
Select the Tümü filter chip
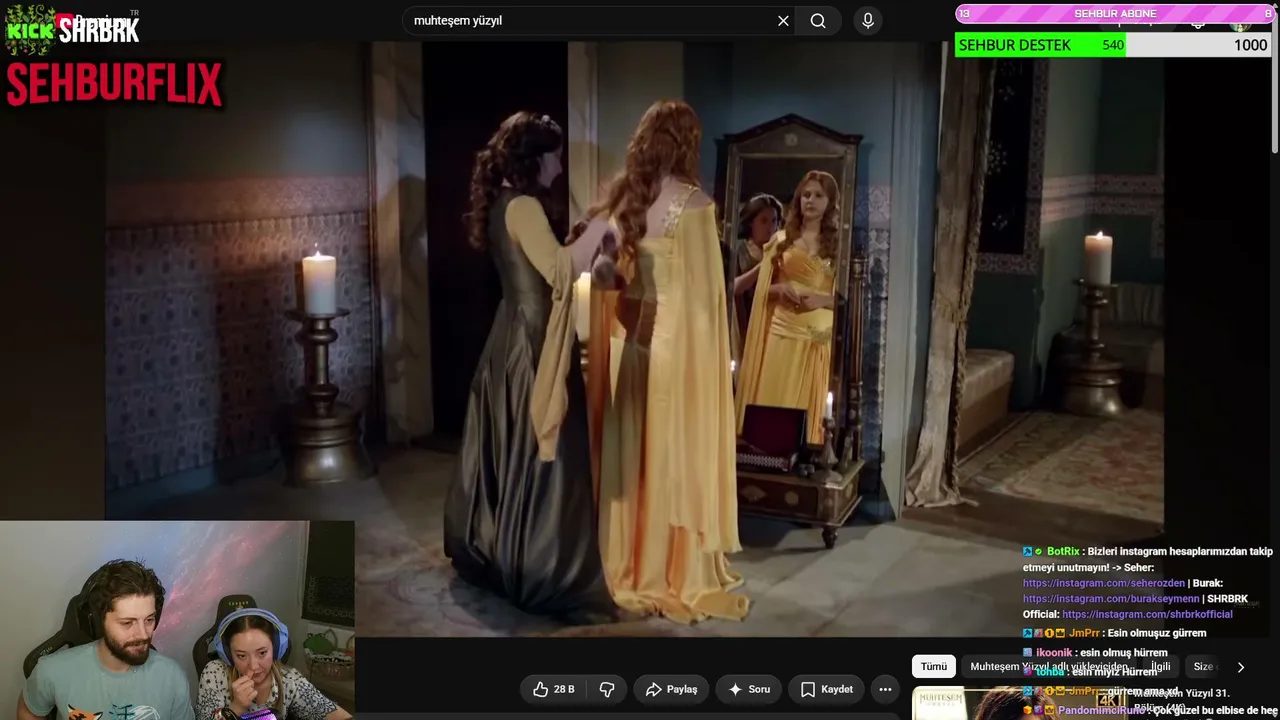(933, 666)
